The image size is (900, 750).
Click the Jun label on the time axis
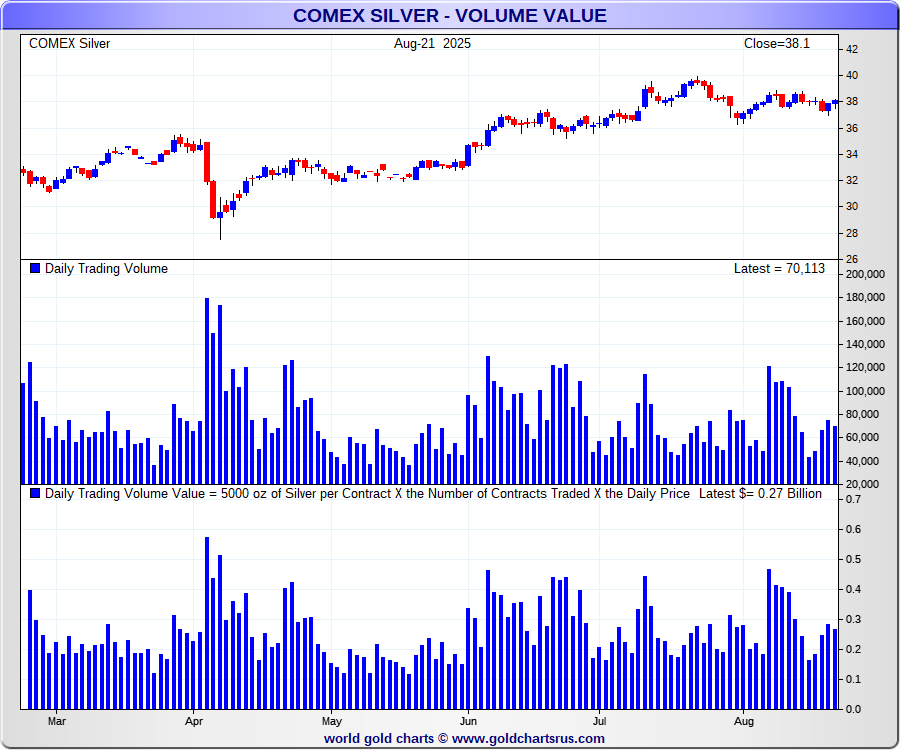[467, 720]
